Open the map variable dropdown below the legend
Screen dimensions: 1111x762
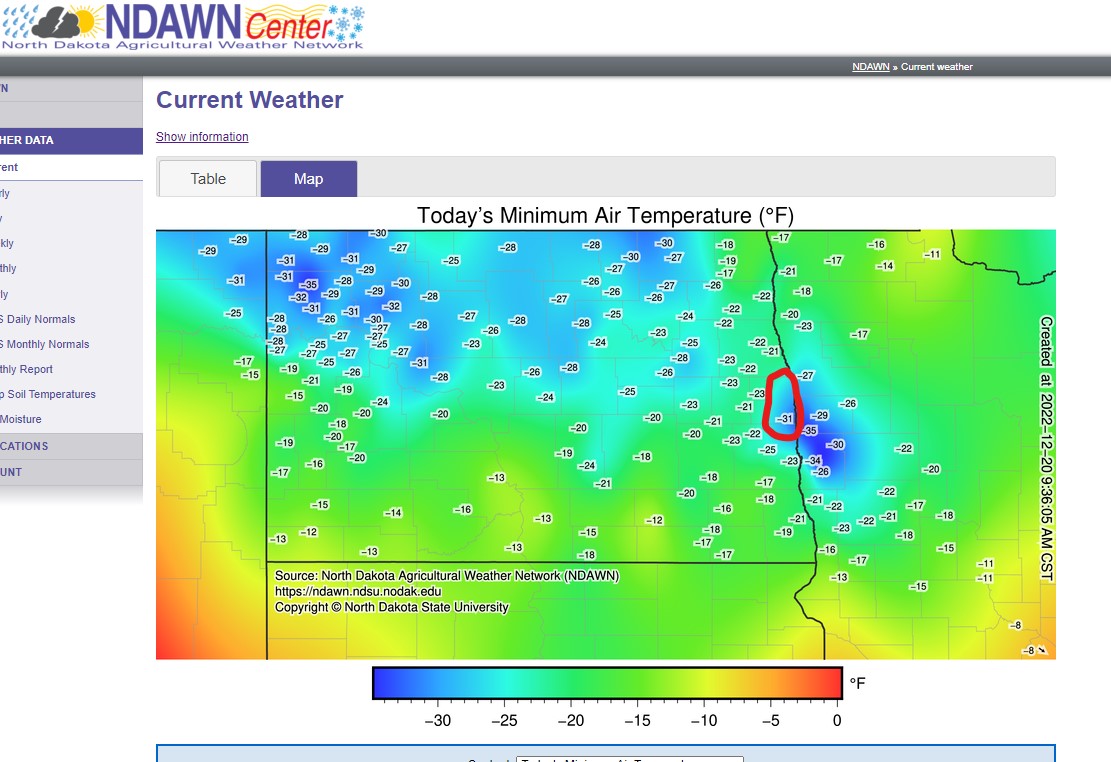(x=630, y=759)
